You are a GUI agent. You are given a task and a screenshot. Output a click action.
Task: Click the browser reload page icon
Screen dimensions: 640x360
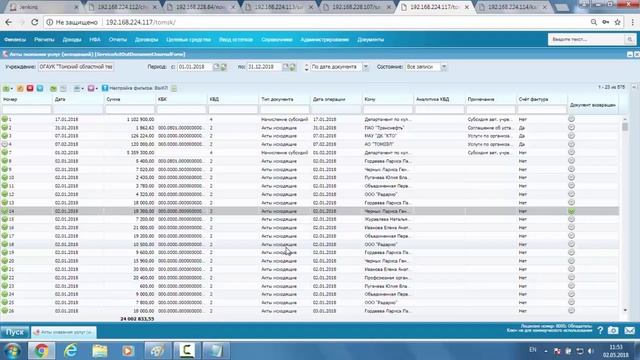pos(35,22)
